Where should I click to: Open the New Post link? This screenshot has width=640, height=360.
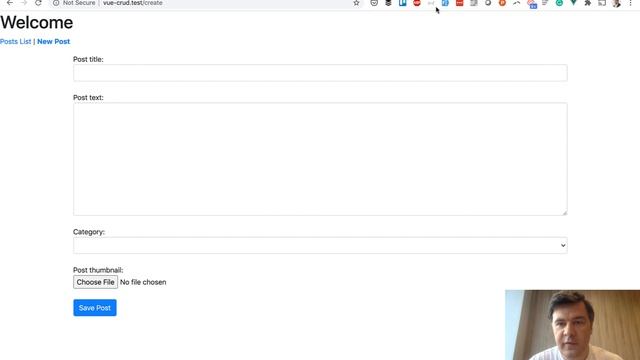point(53,41)
